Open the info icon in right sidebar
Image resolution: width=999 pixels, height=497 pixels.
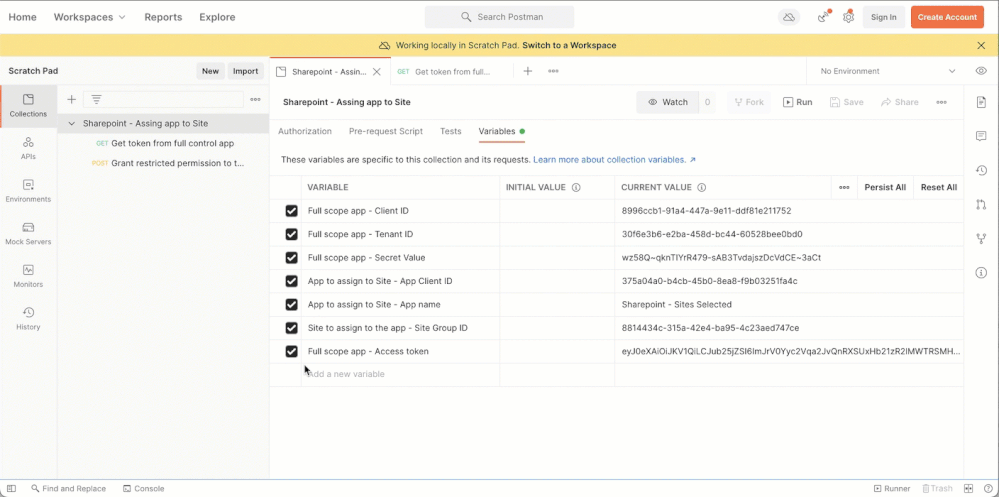pyautogui.click(x=981, y=273)
